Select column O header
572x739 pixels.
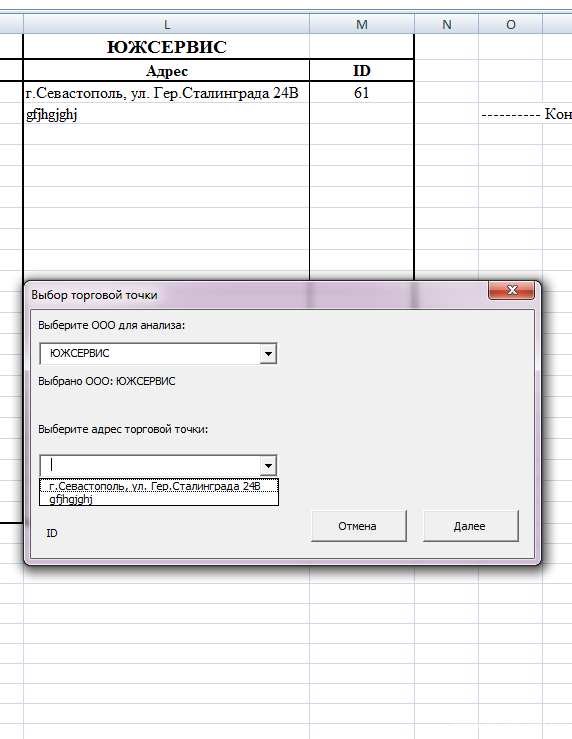point(511,25)
